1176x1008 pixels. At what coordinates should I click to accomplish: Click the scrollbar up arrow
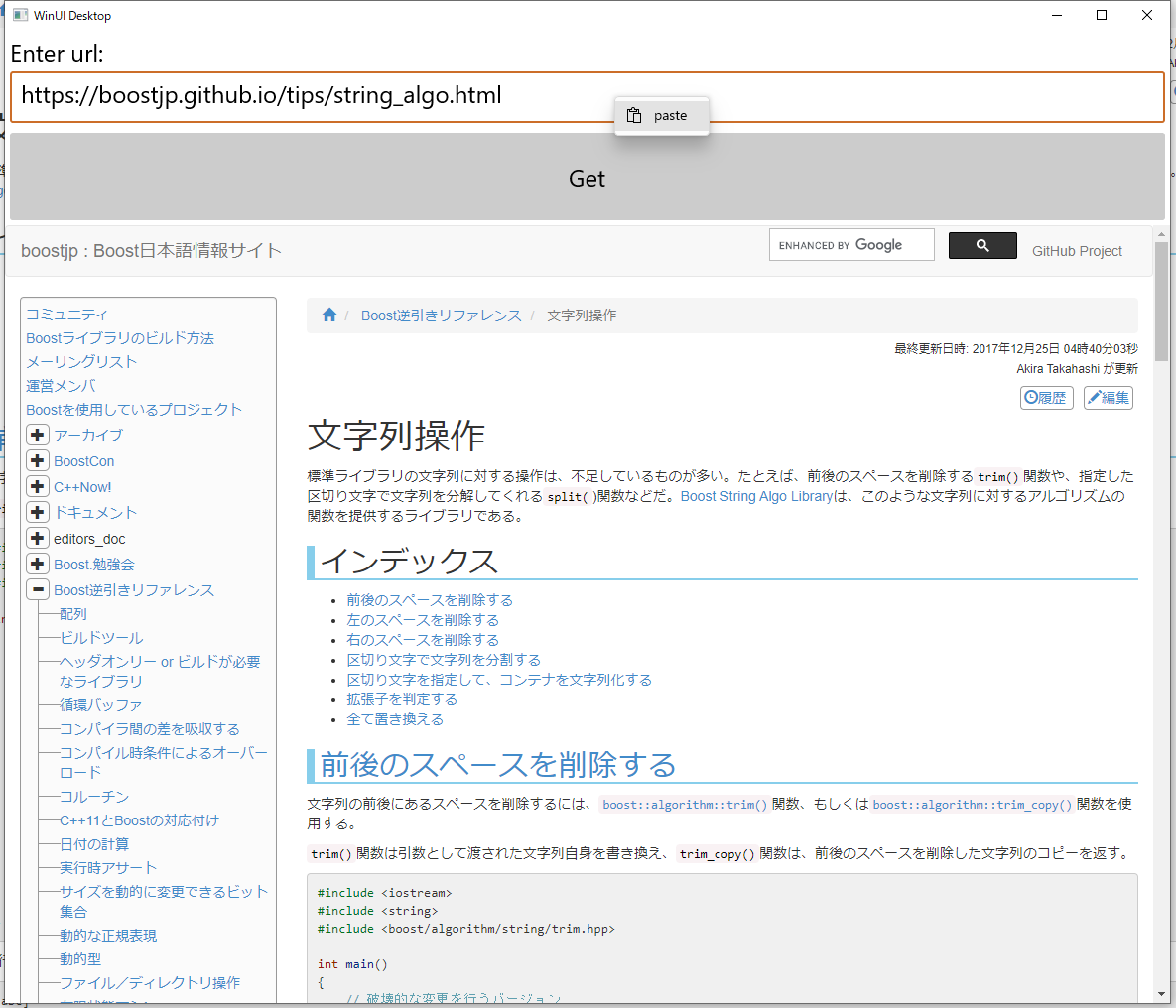click(x=1162, y=234)
